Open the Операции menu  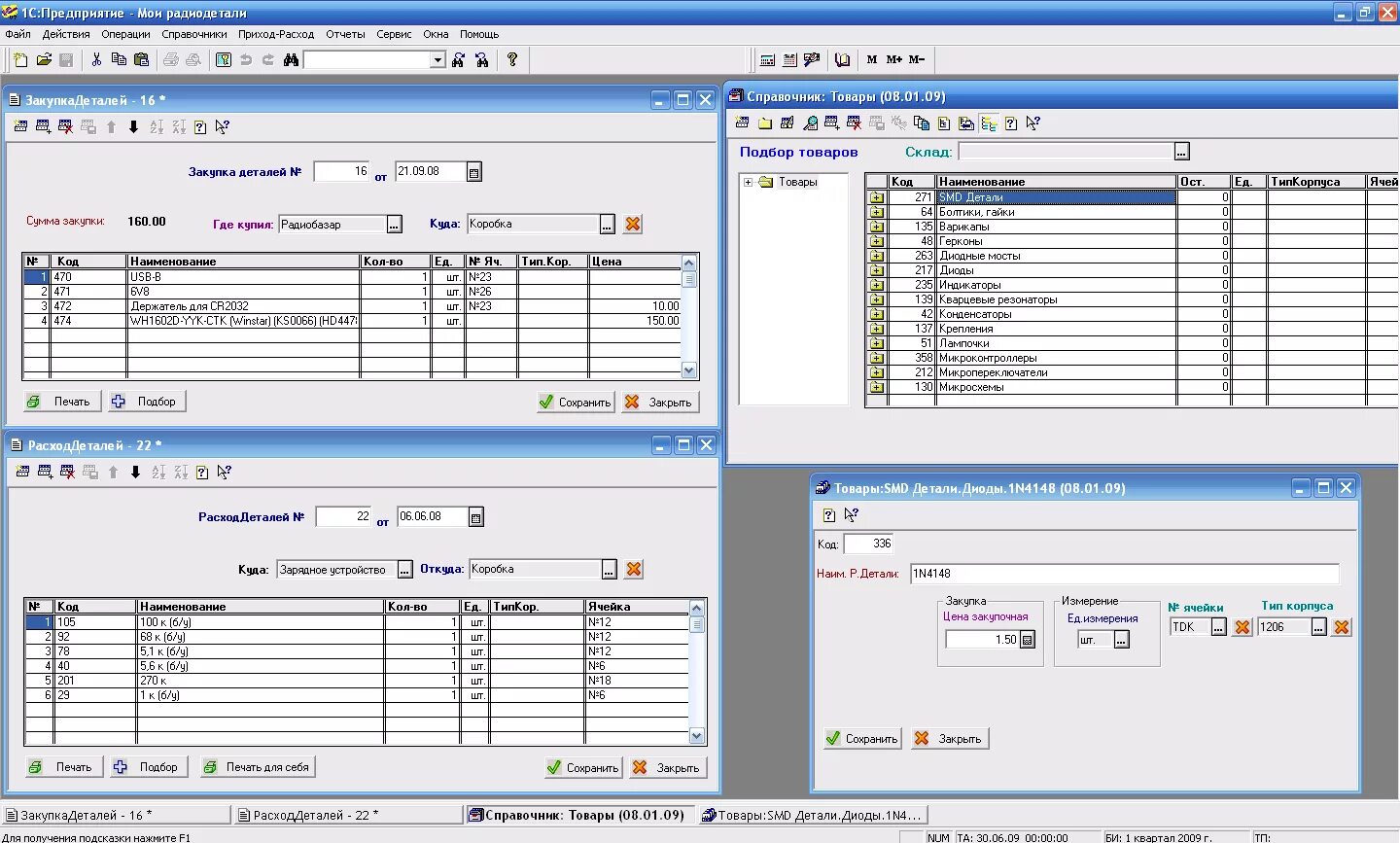126,34
